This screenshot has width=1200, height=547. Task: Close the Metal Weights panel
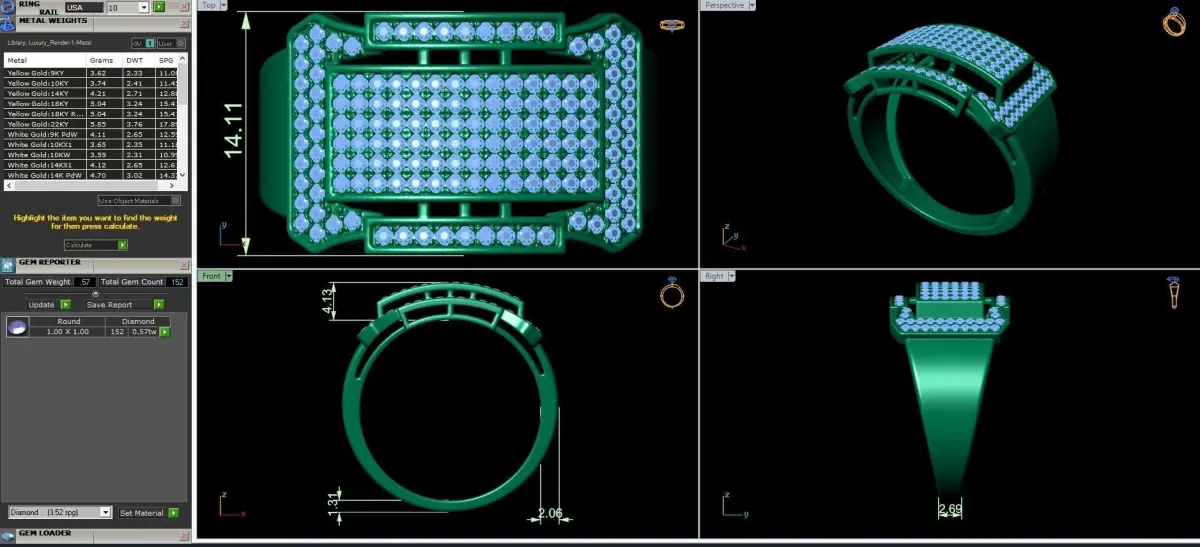click(184, 23)
